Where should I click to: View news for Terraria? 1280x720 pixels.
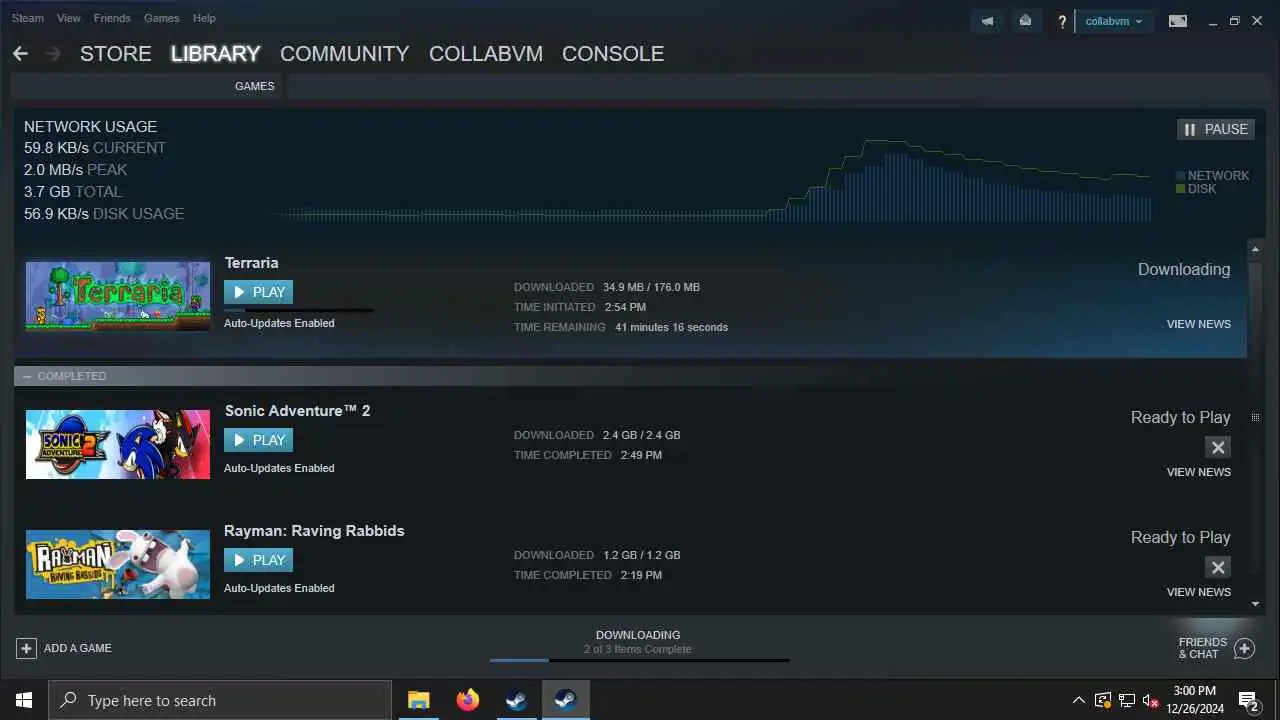1198,324
